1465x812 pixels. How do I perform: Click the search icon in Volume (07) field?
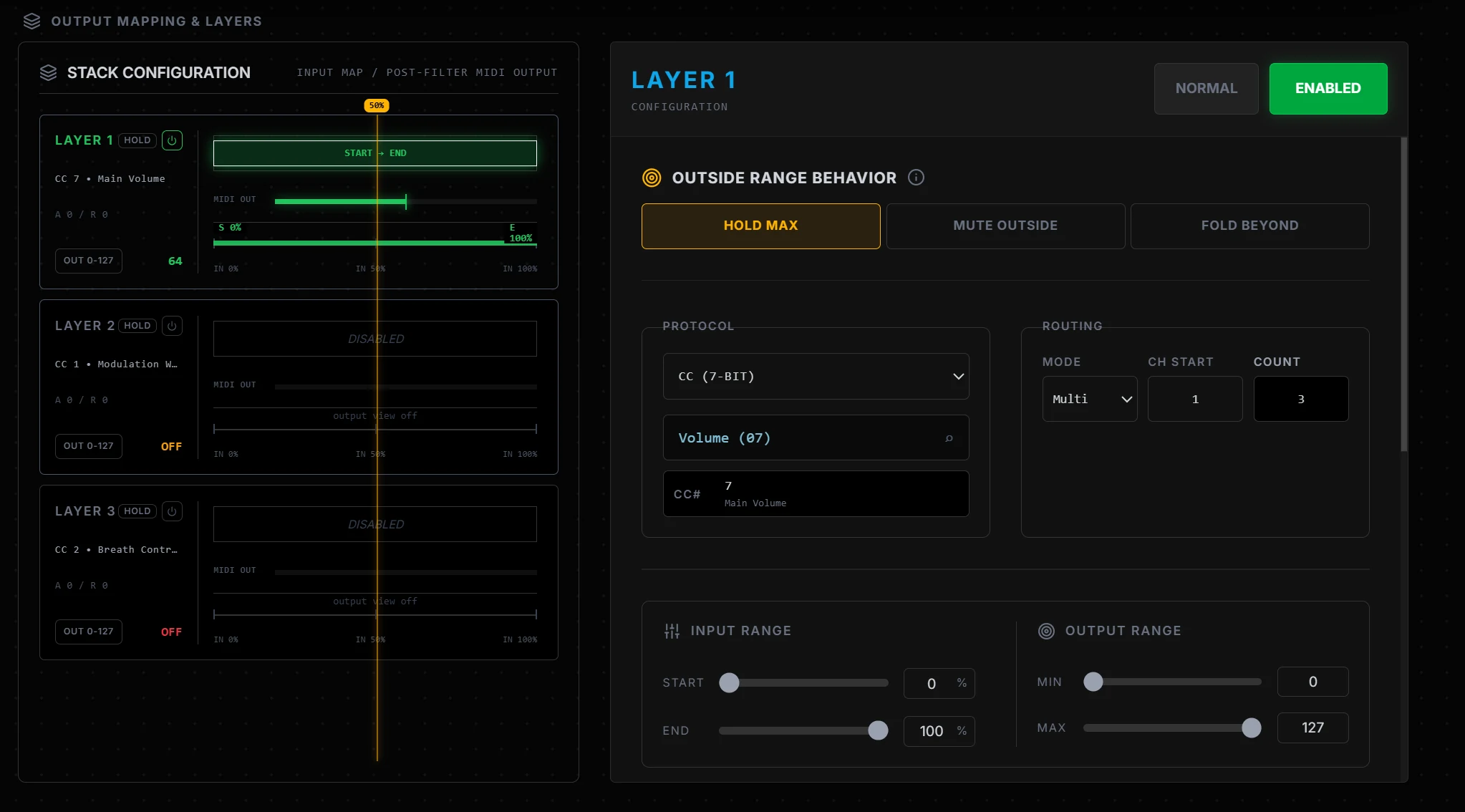pos(949,438)
